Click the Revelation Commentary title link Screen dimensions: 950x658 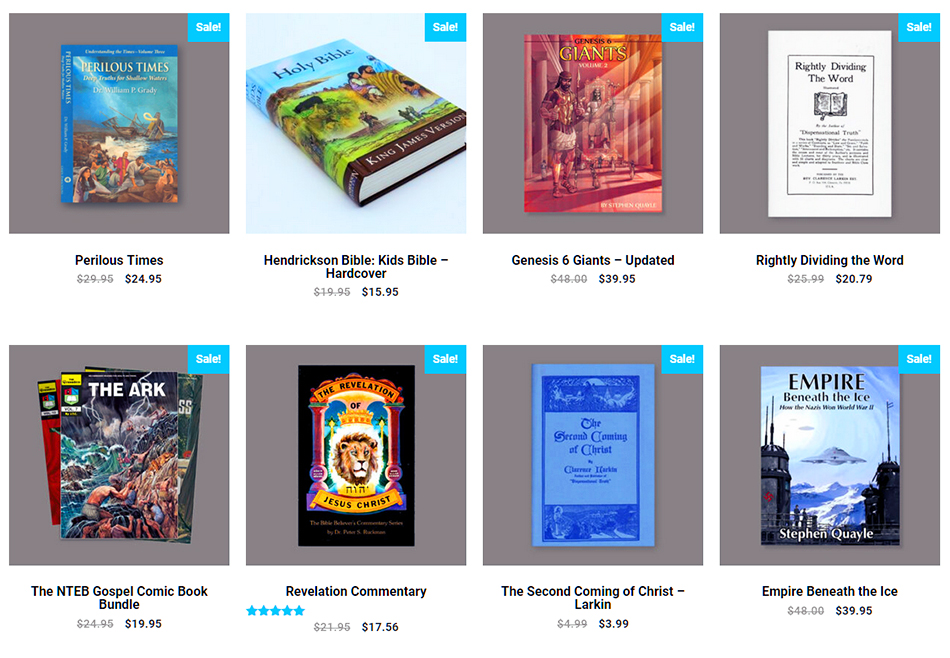[x=356, y=591]
